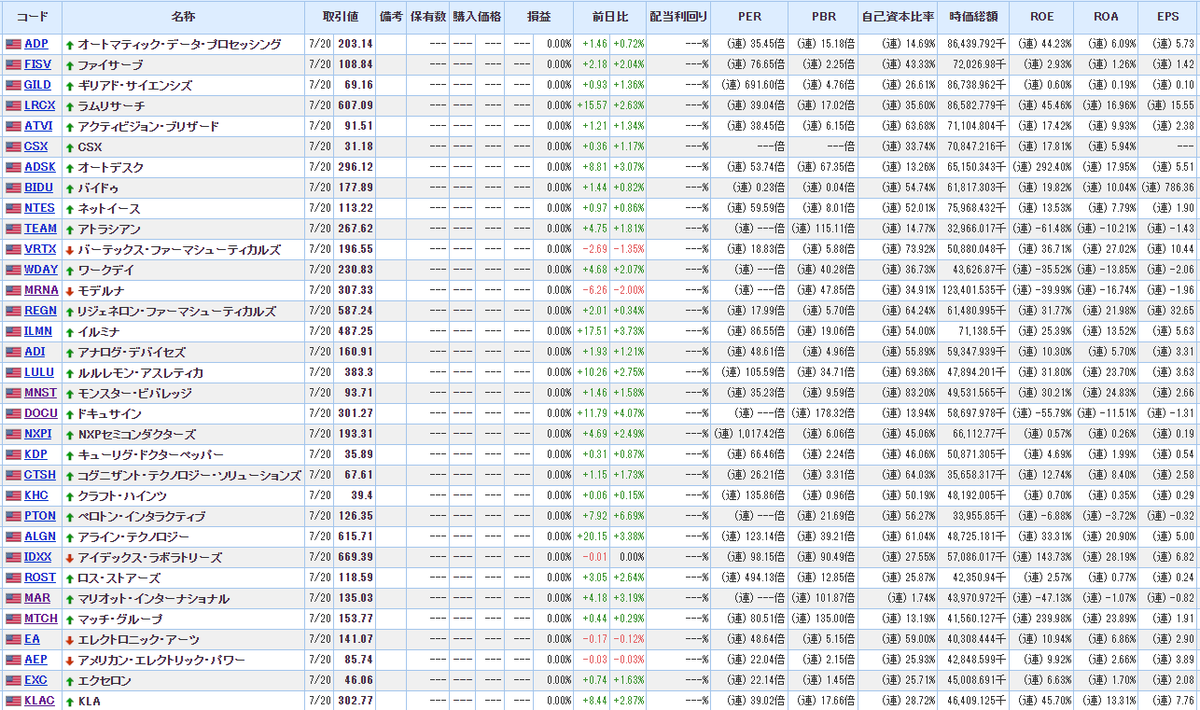Click the red down arrow for バーテックス・ファーマシューティカルズ
This screenshot has height=710, width=1200.
(69, 250)
